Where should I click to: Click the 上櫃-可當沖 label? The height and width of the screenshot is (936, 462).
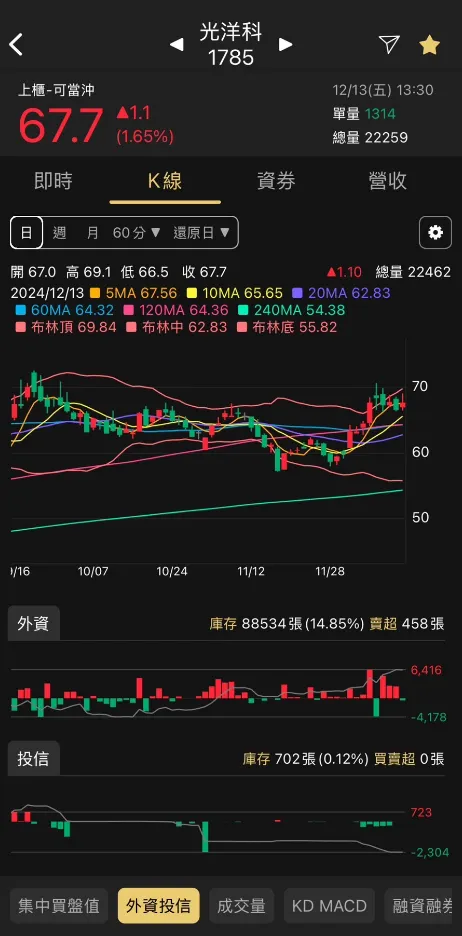click(x=56, y=90)
